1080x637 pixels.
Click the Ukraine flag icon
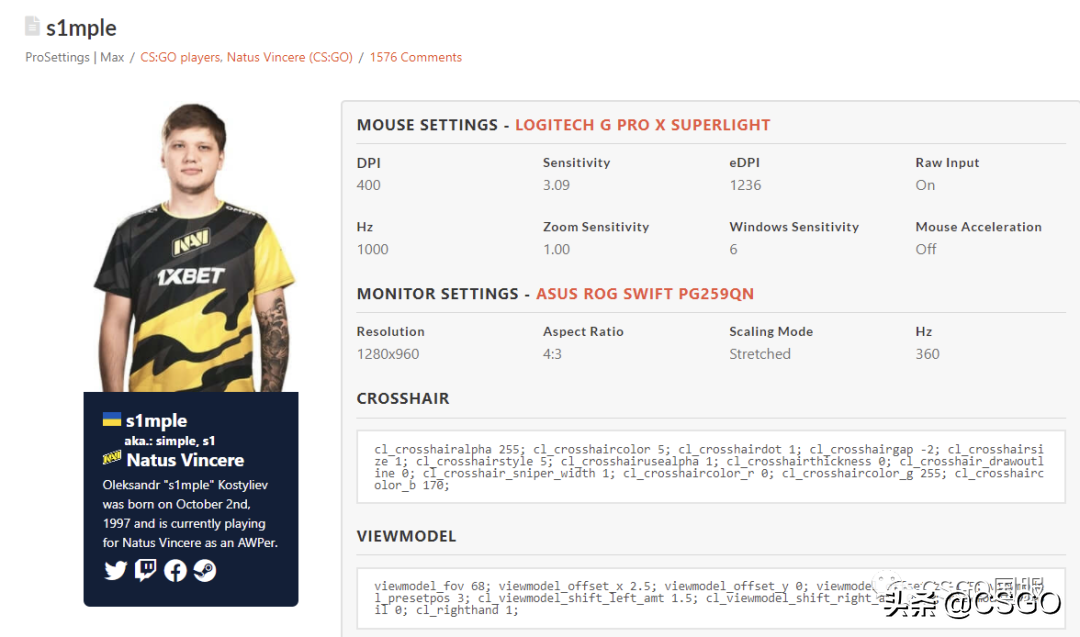coord(112,419)
